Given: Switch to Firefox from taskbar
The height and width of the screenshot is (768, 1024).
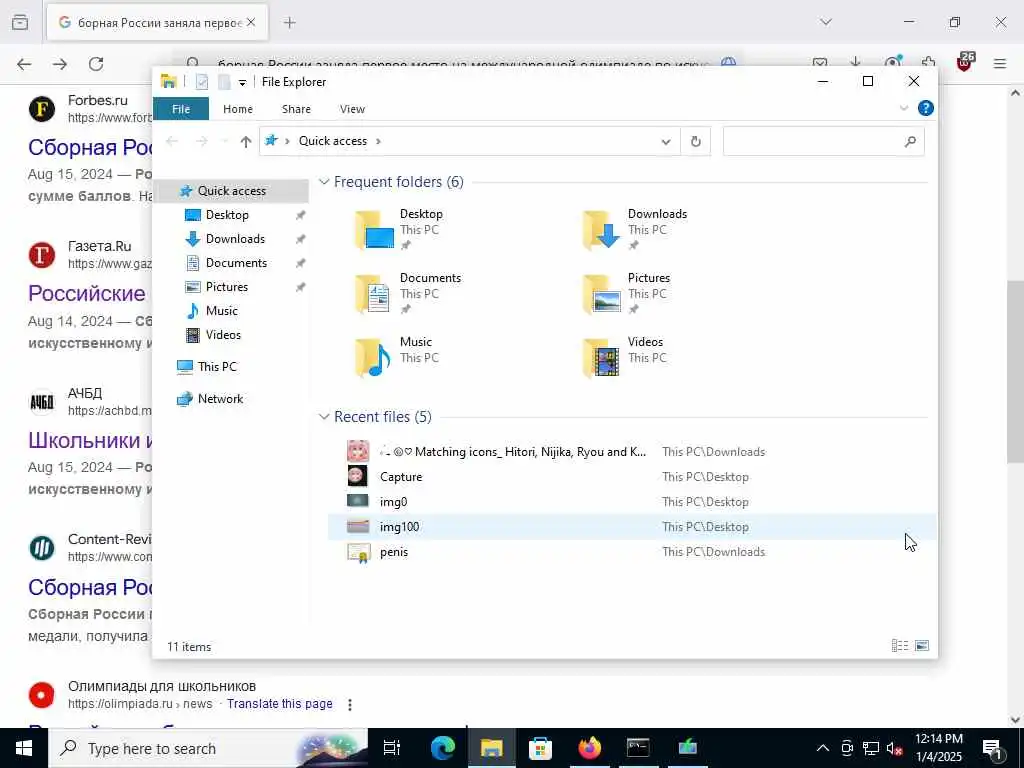Looking at the screenshot, I should point(590,748).
